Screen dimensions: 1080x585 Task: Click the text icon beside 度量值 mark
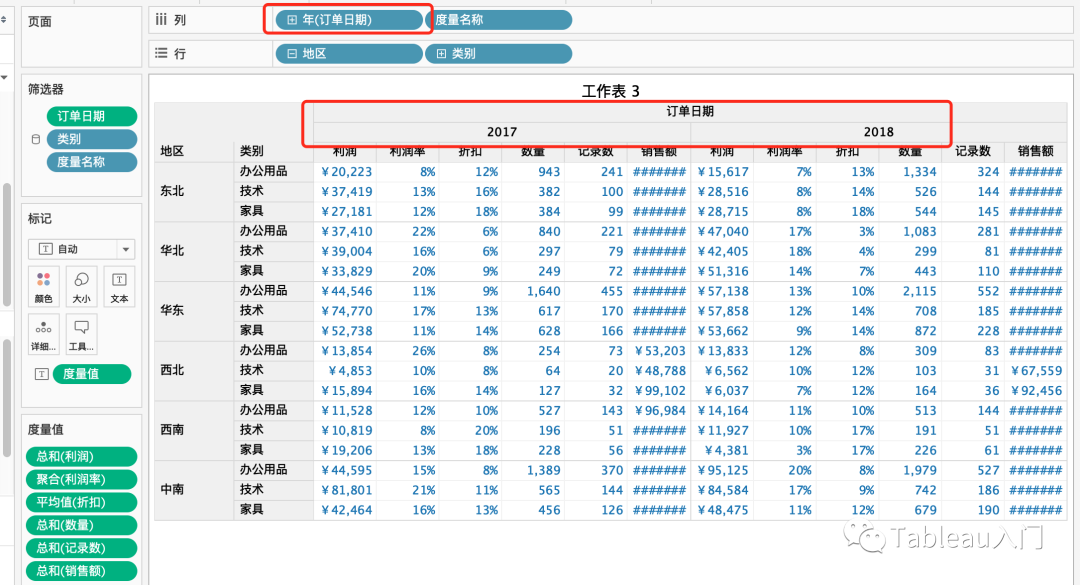click(x=41, y=374)
